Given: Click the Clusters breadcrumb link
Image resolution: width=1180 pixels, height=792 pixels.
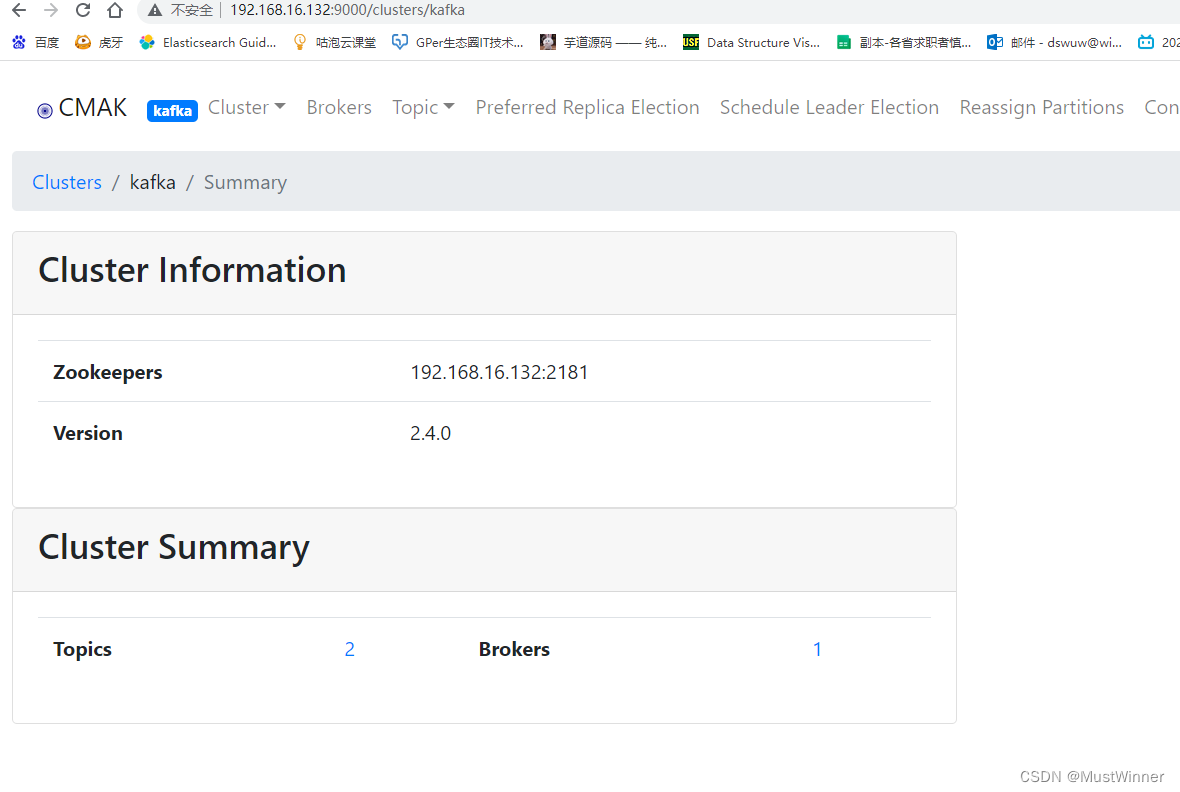Looking at the screenshot, I should click(66, 182).
